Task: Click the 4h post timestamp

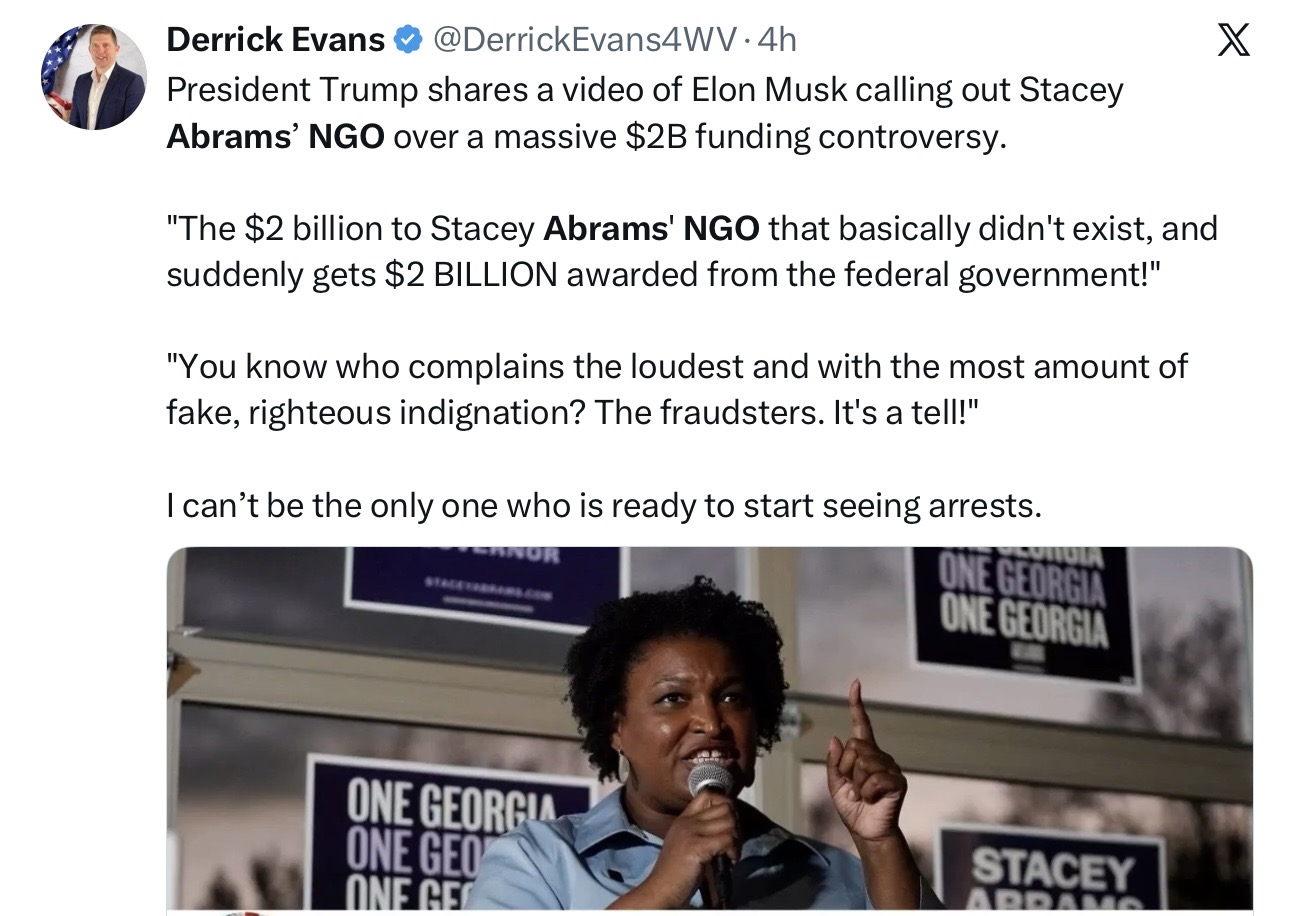Action: pyautogui.click(x=778, y=40)
